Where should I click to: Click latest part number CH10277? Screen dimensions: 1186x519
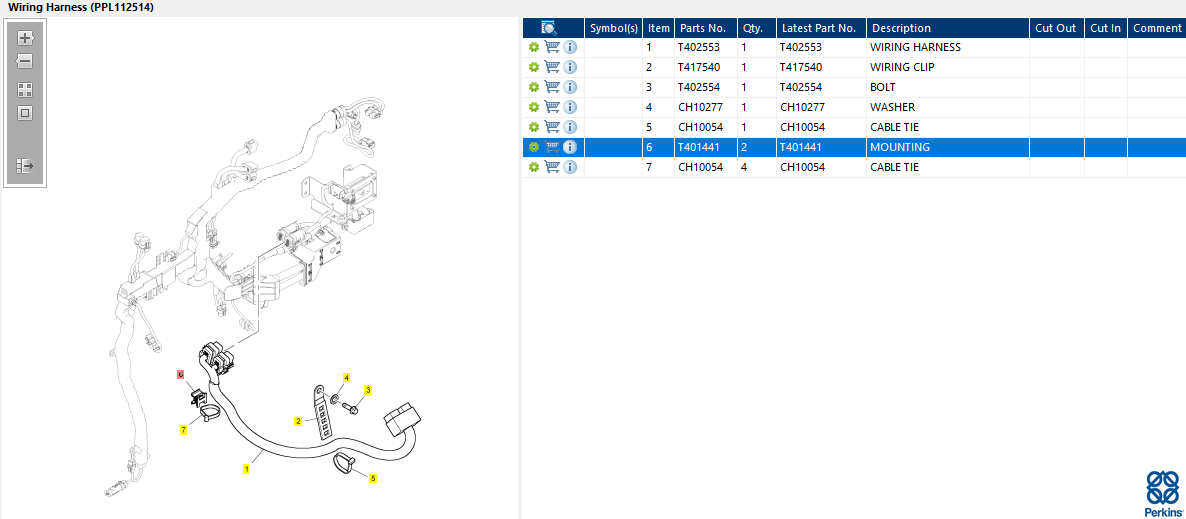click(803, 107)
